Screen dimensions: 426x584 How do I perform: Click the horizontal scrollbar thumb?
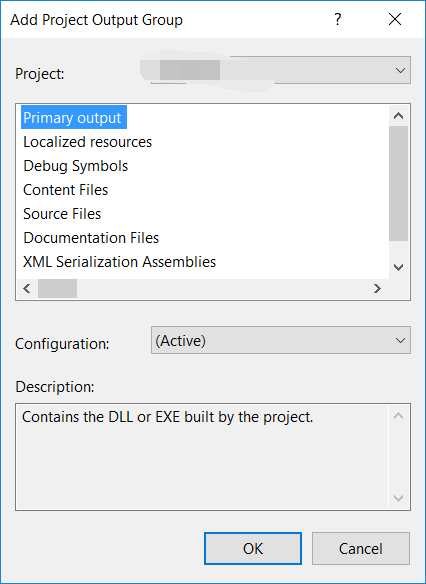[x=57, y=288]
